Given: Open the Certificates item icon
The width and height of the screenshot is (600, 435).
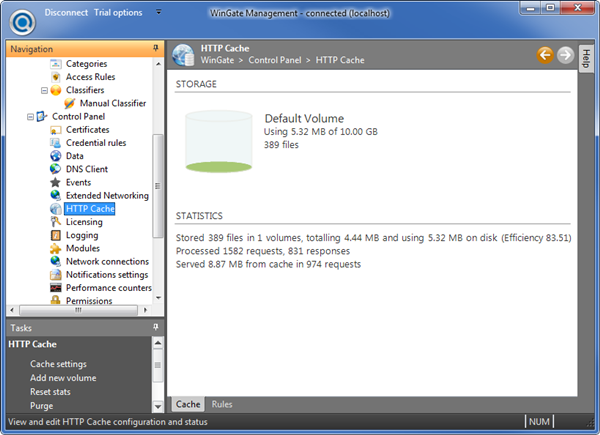Looking at the screenshot, I should click(56, 130).
